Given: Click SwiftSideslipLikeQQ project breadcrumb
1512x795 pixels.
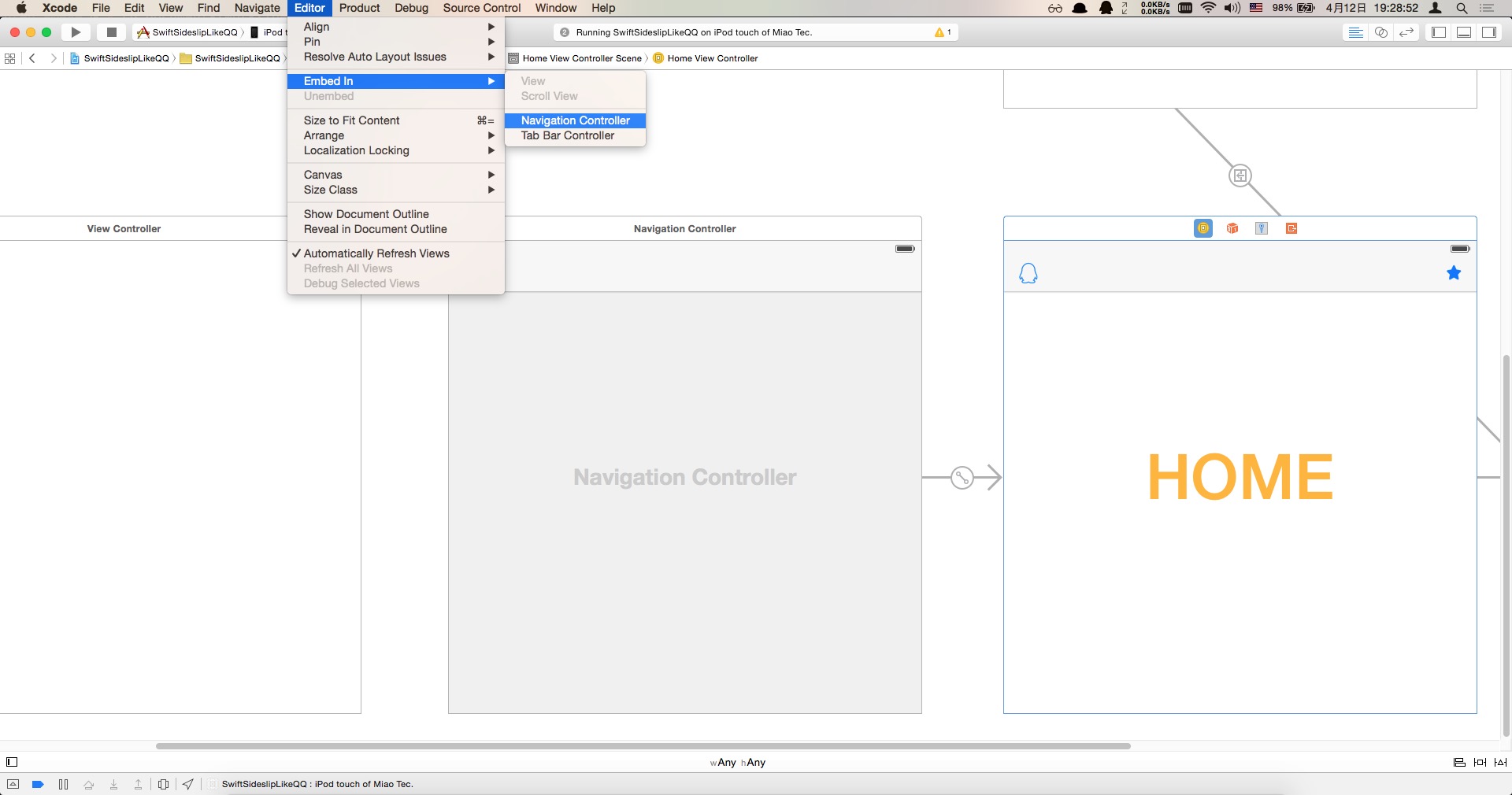Looking at the screenshot, I should point(120,58).
